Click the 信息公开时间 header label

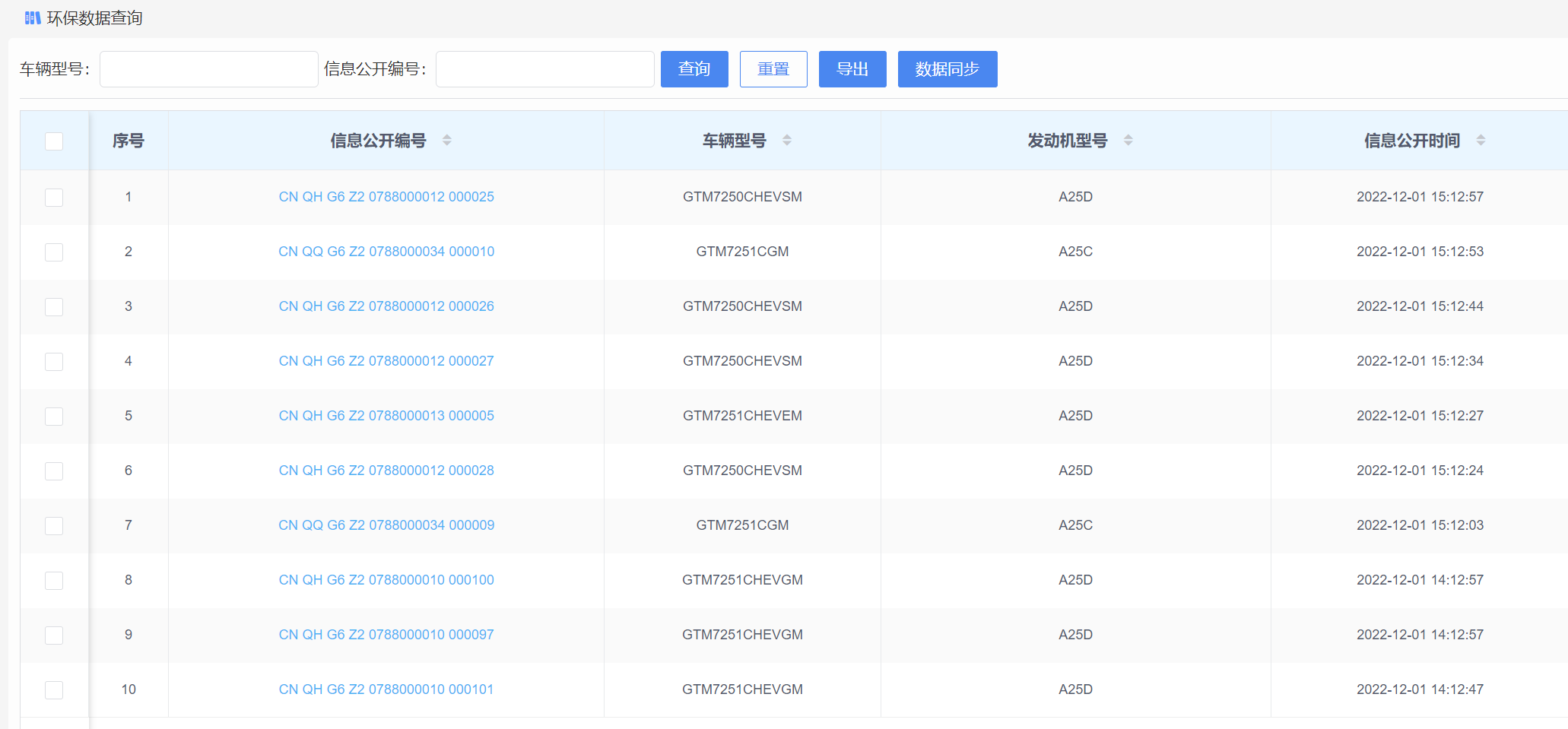tap(1412, 141)
